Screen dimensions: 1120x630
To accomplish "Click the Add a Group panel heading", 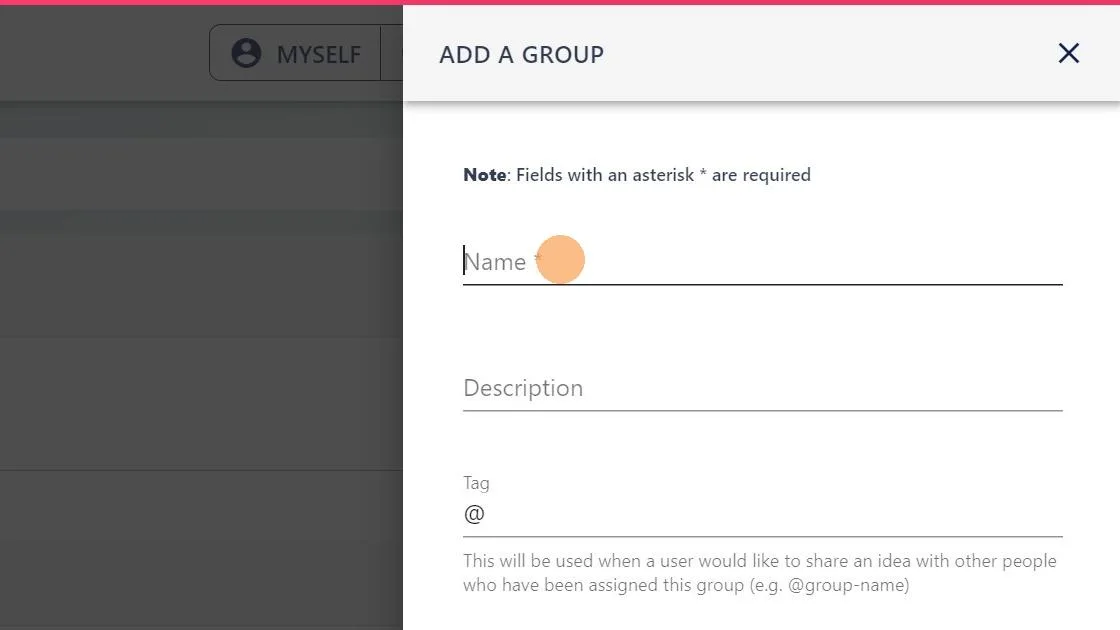I will point(521,54).
